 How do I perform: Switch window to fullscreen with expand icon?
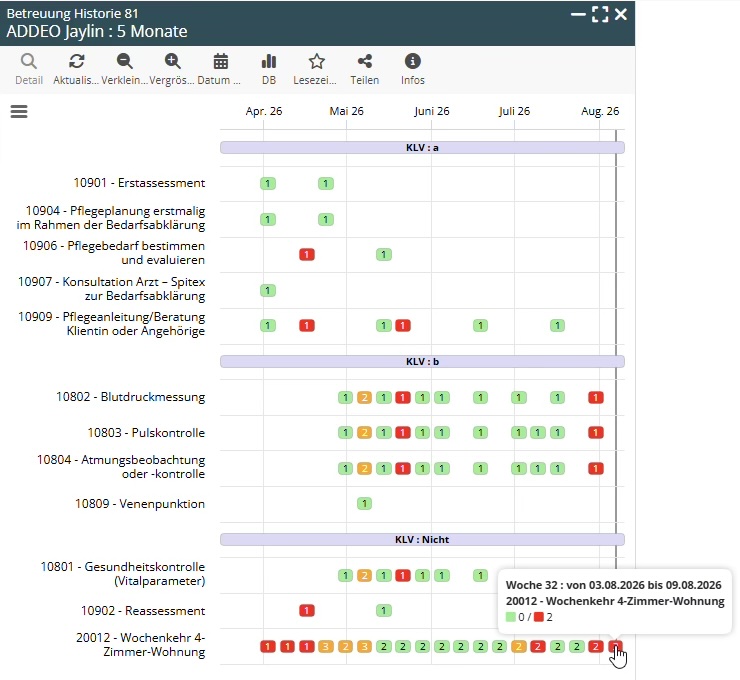[600, 15]
